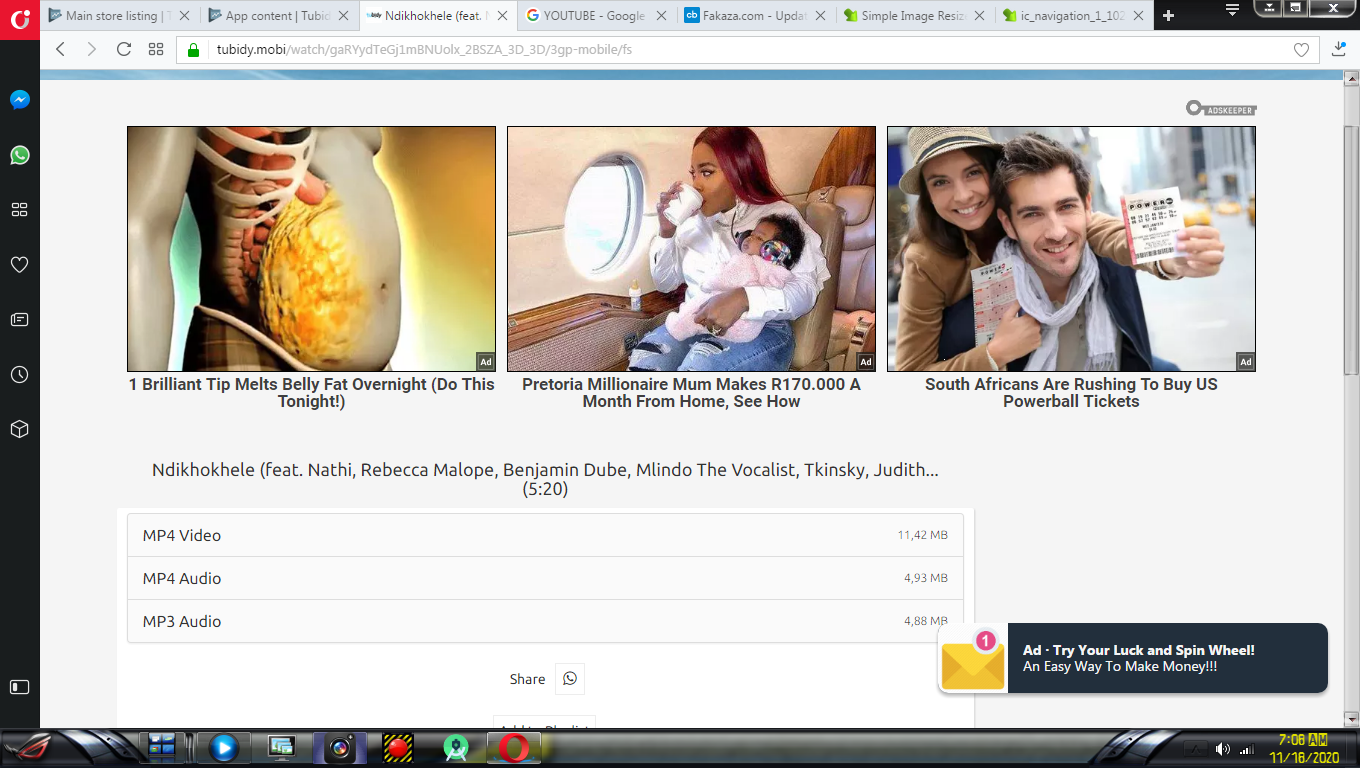Close the Ndikhokhele tab
The width and height of the screenshot is (1360, 768).
pyautogui.click(x=502, y=16)
